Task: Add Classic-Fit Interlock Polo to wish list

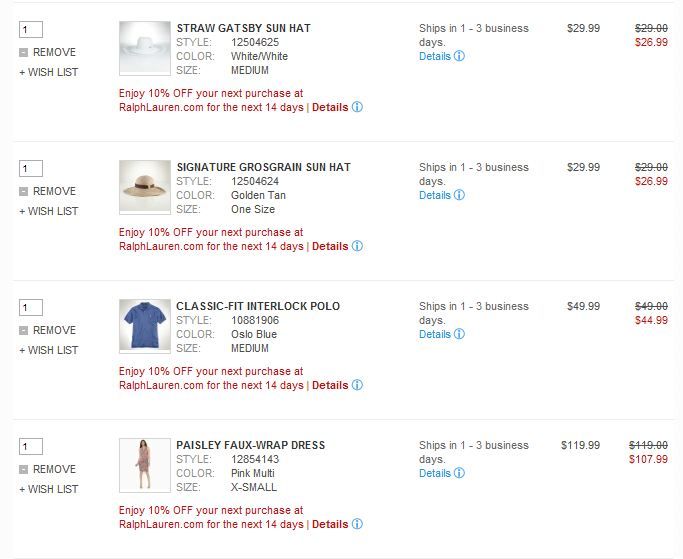Action: click(x=48, y=350)
